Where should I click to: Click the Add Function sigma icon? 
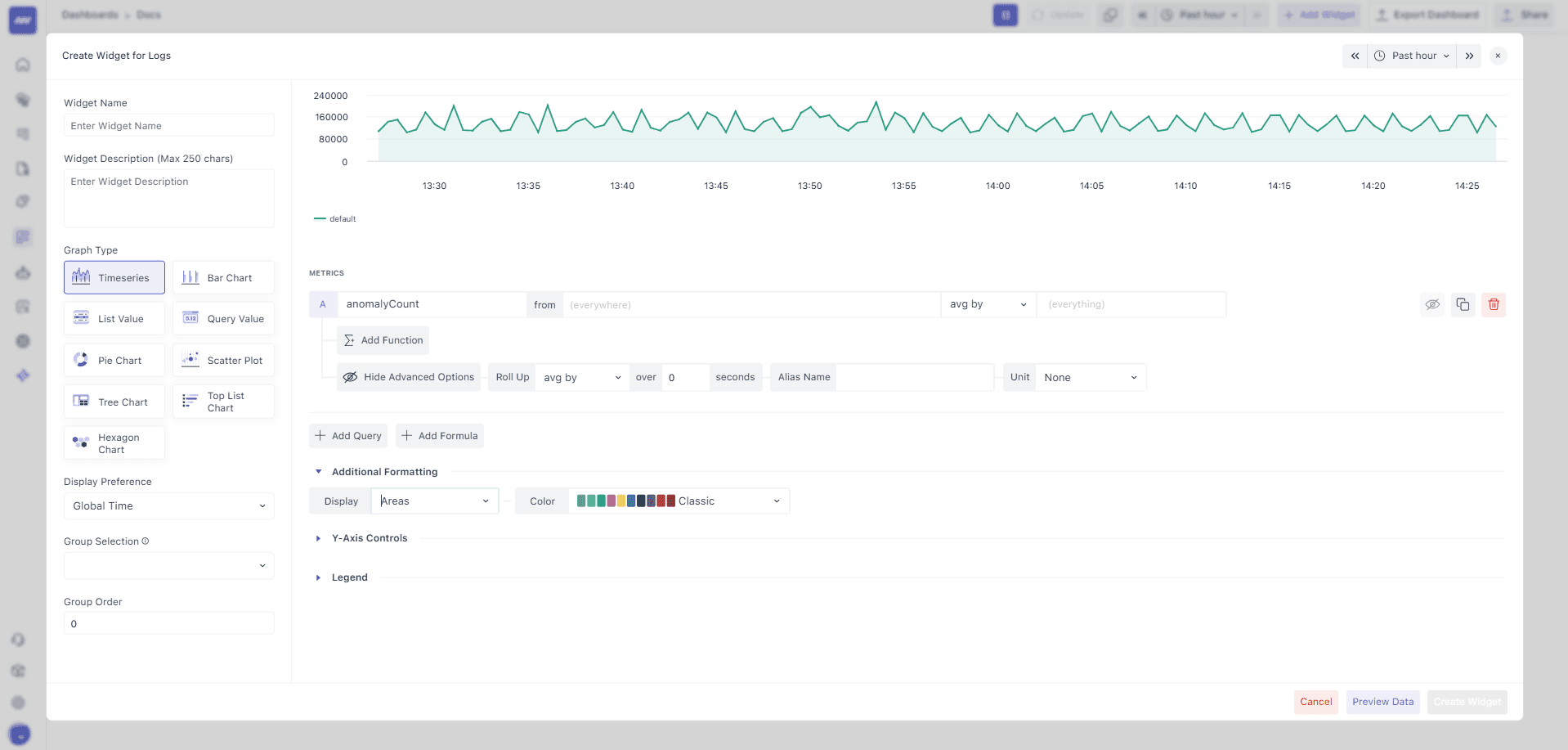coord(349,339)
